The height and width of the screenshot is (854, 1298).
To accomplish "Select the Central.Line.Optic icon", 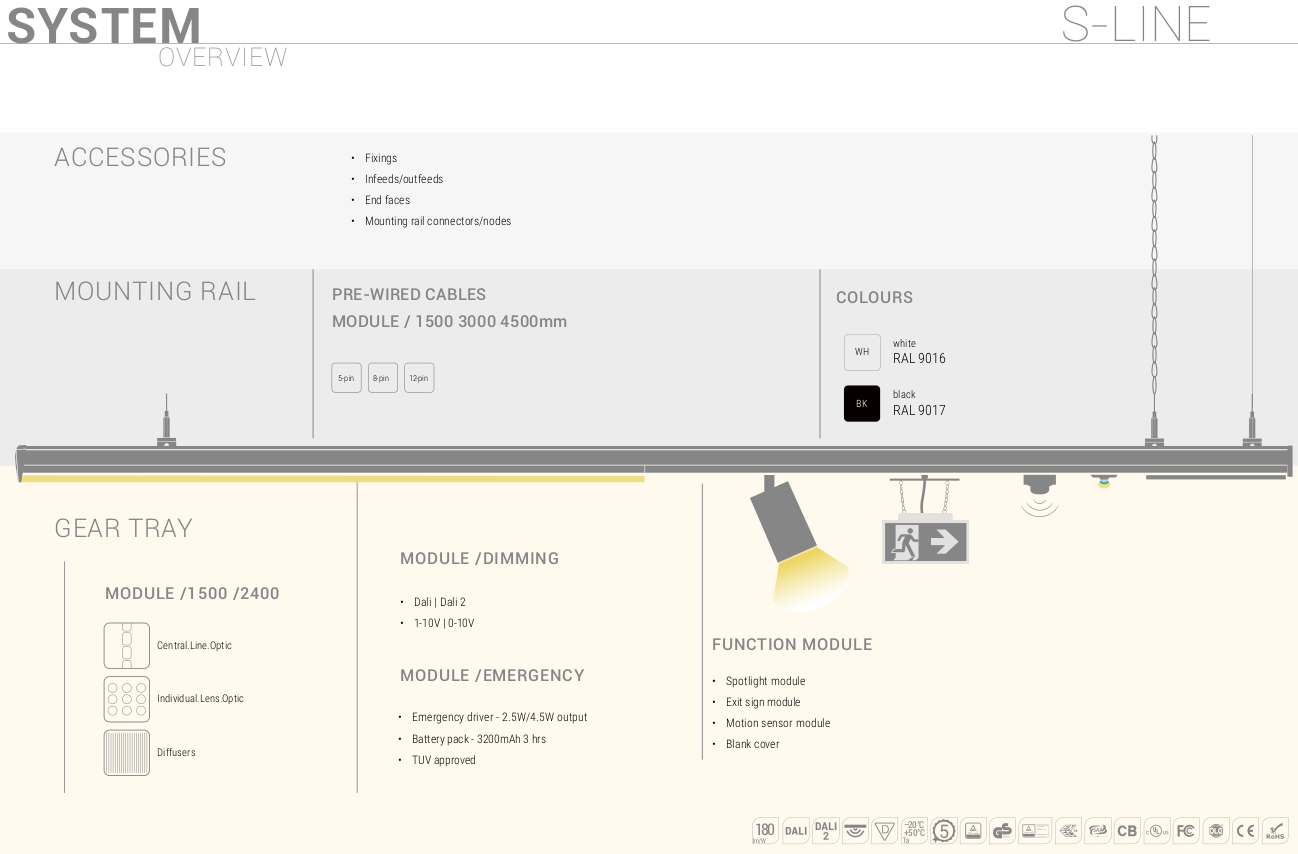I will [127, 646].
